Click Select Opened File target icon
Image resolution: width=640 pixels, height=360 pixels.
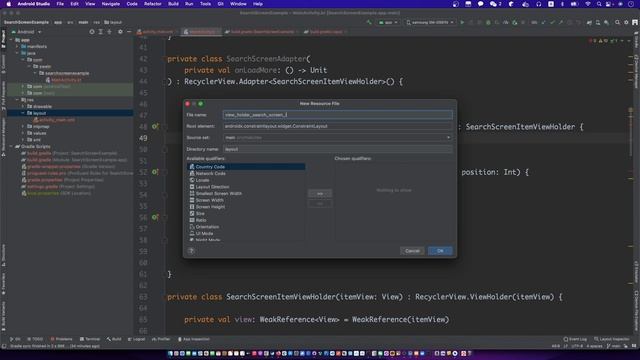point(92,31)
